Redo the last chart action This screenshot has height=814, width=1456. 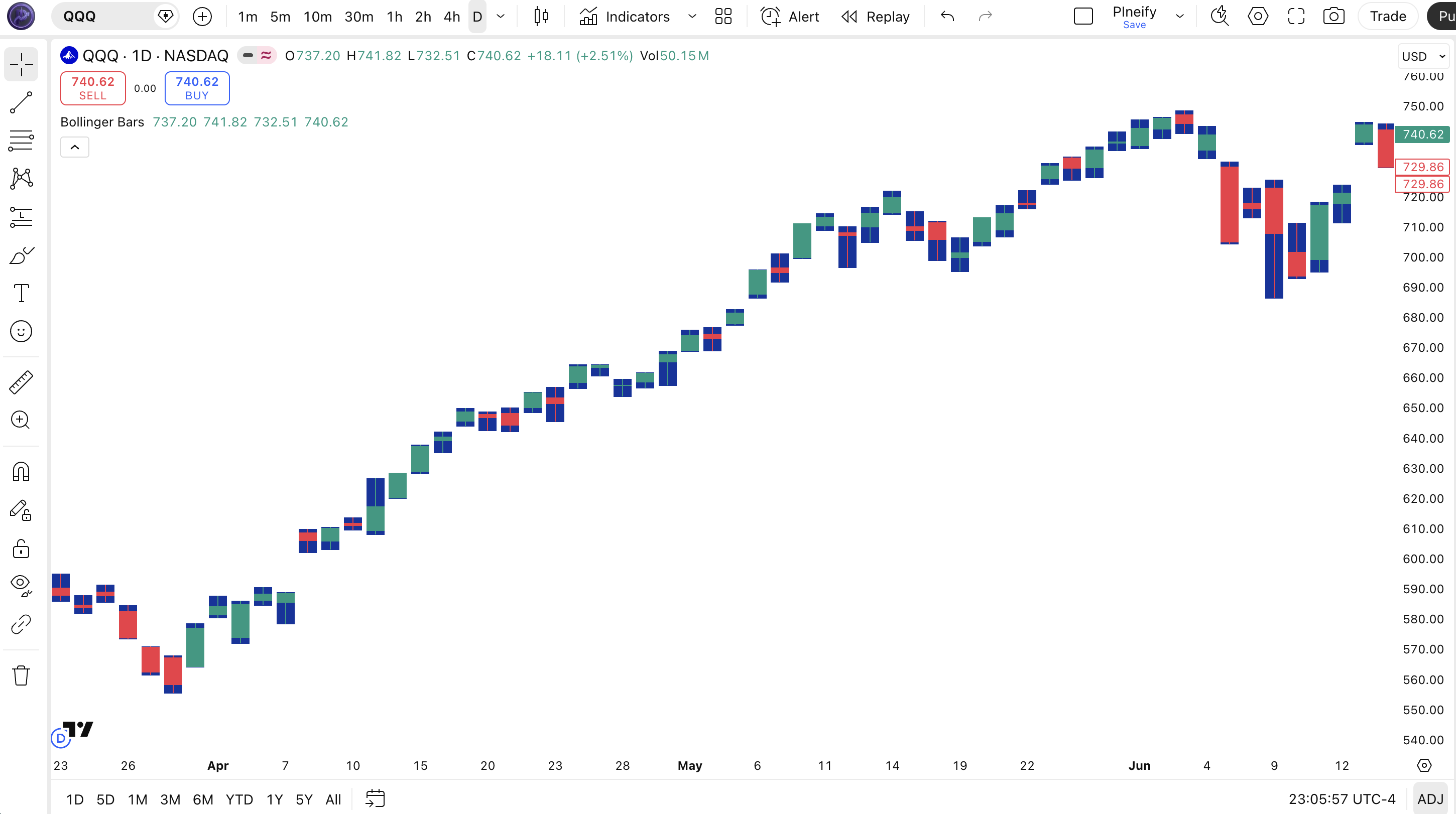tap(985, 17)
